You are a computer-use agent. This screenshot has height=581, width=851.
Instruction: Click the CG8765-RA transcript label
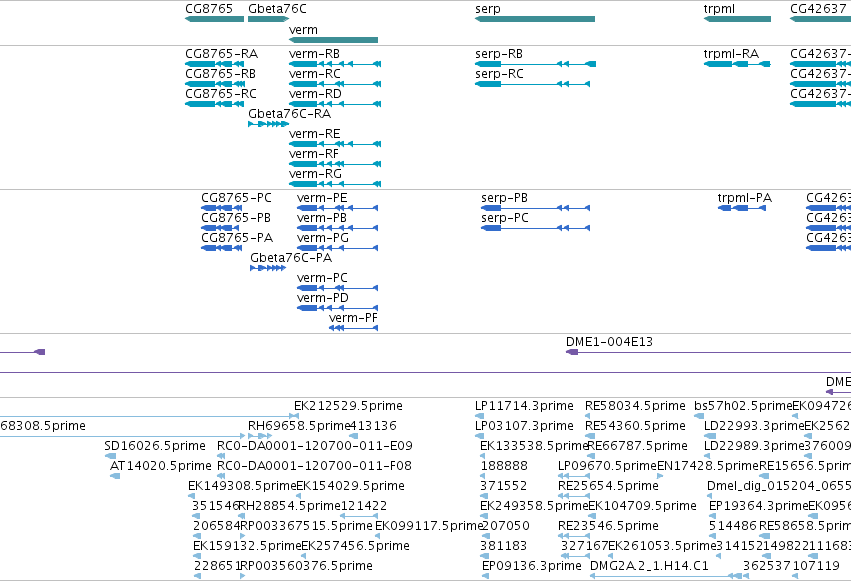pos(221,54)
